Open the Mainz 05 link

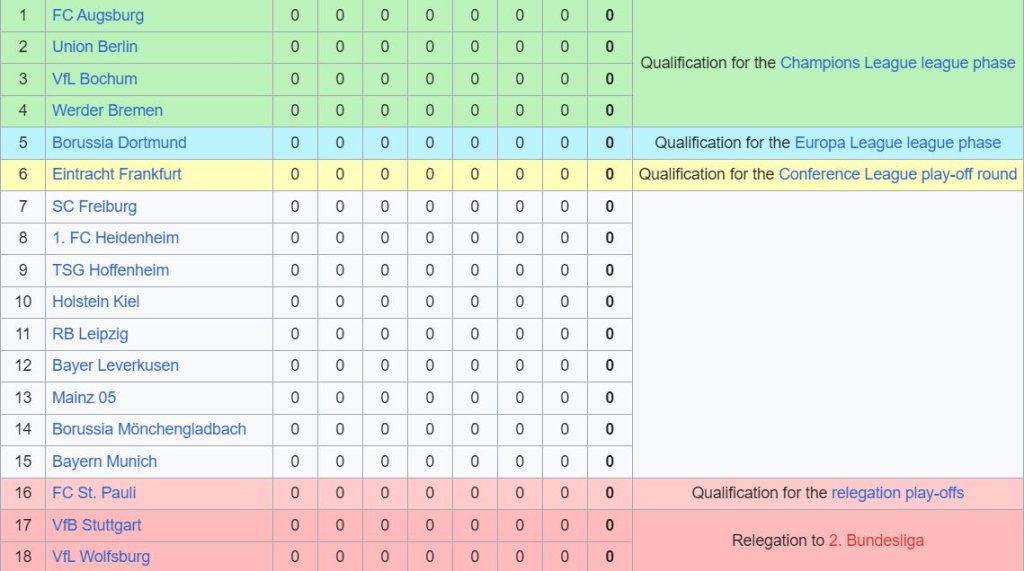pos(84,398)
